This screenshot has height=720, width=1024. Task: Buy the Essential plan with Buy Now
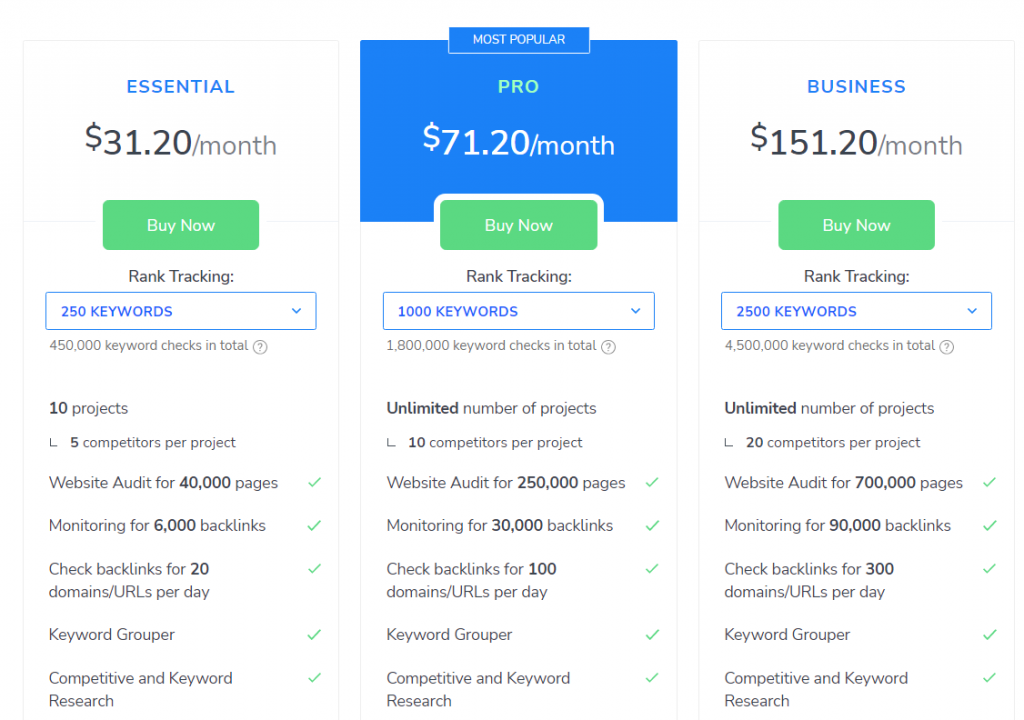[x=181, y=225]
